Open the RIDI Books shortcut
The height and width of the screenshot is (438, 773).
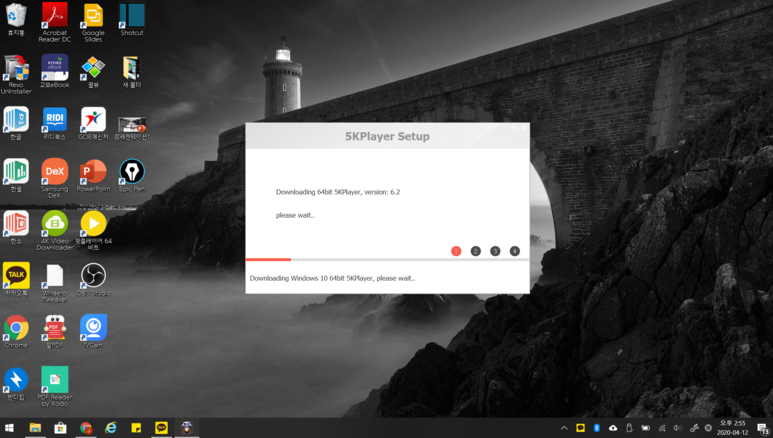pyautogui.click(x=54, y=123)
